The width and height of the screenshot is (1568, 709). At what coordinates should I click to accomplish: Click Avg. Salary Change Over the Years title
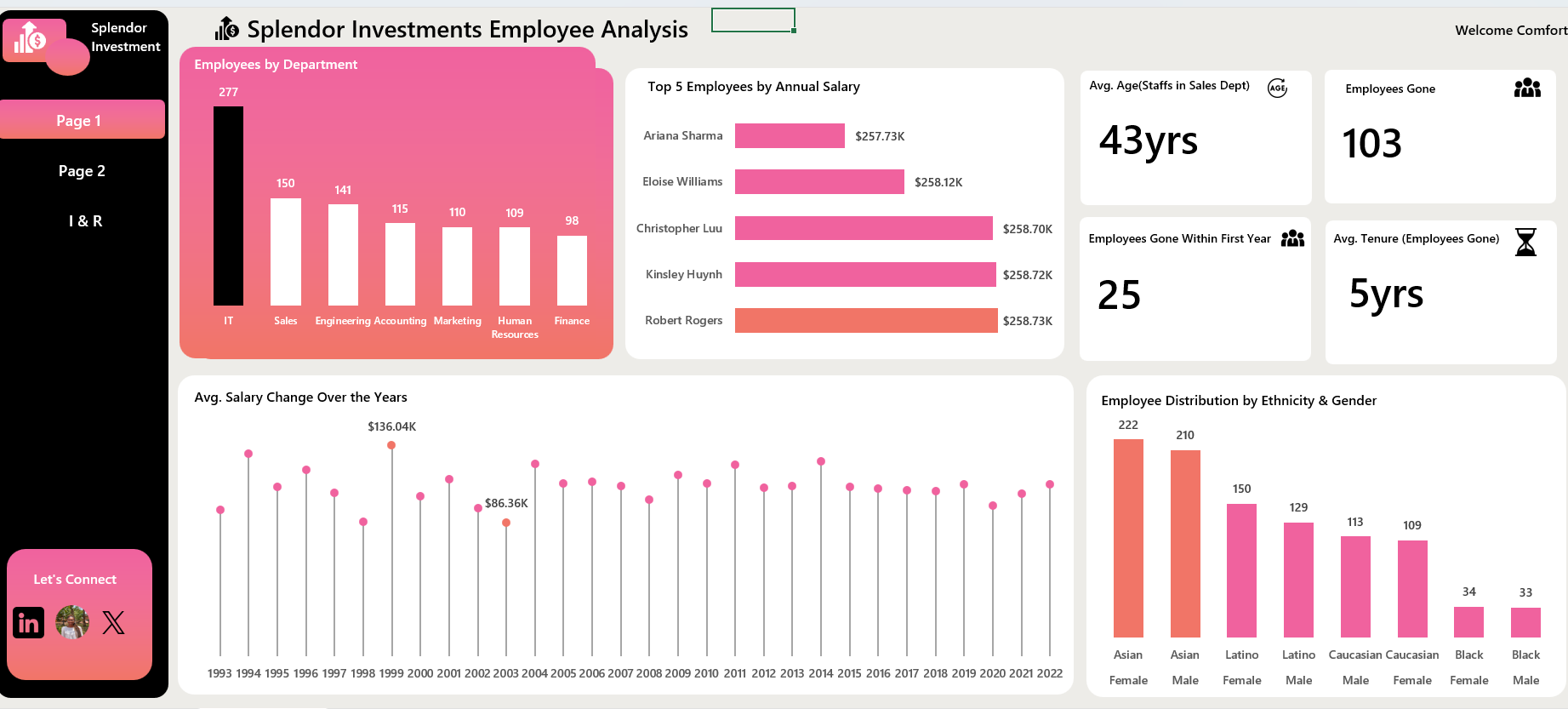pos(300,397)
